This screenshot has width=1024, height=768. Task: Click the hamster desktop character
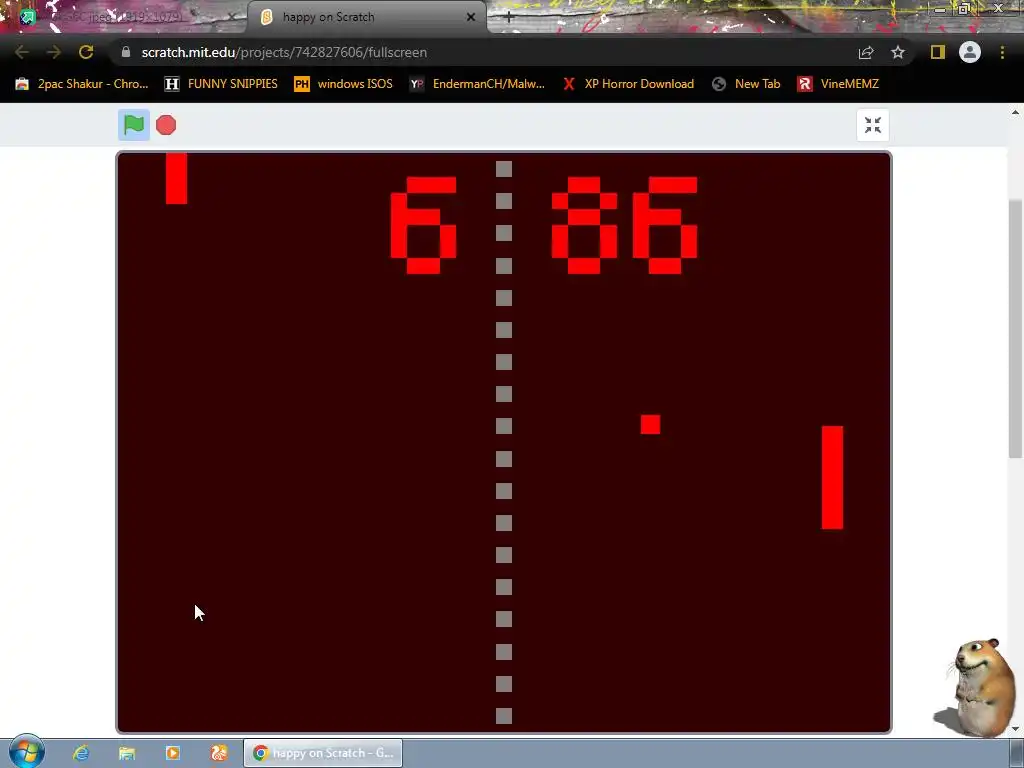(x=978, y=687)
